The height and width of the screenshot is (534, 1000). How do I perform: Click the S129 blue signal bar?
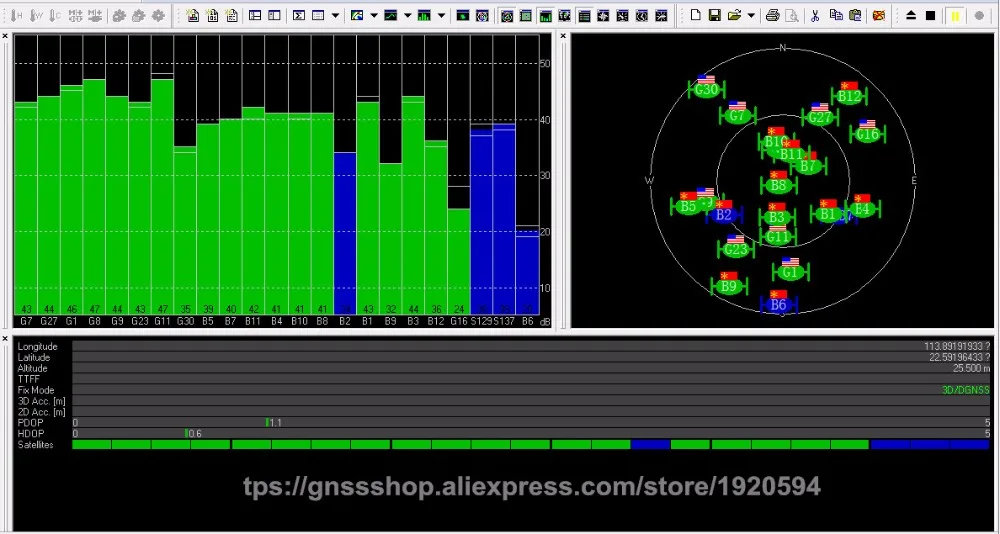482,220
